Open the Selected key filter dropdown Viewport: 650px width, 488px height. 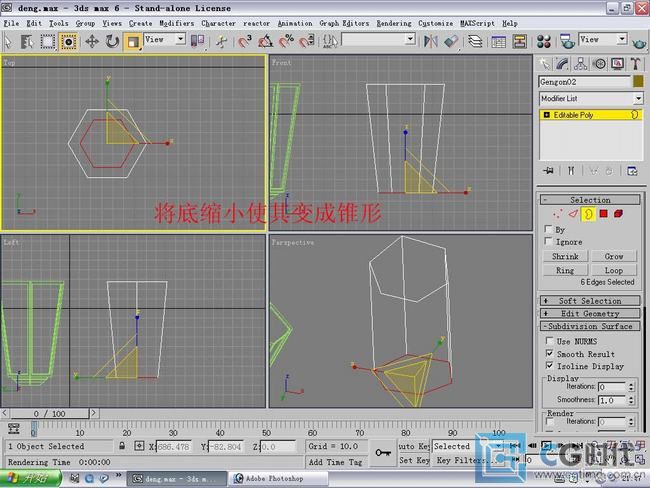[x=498, y=446]
